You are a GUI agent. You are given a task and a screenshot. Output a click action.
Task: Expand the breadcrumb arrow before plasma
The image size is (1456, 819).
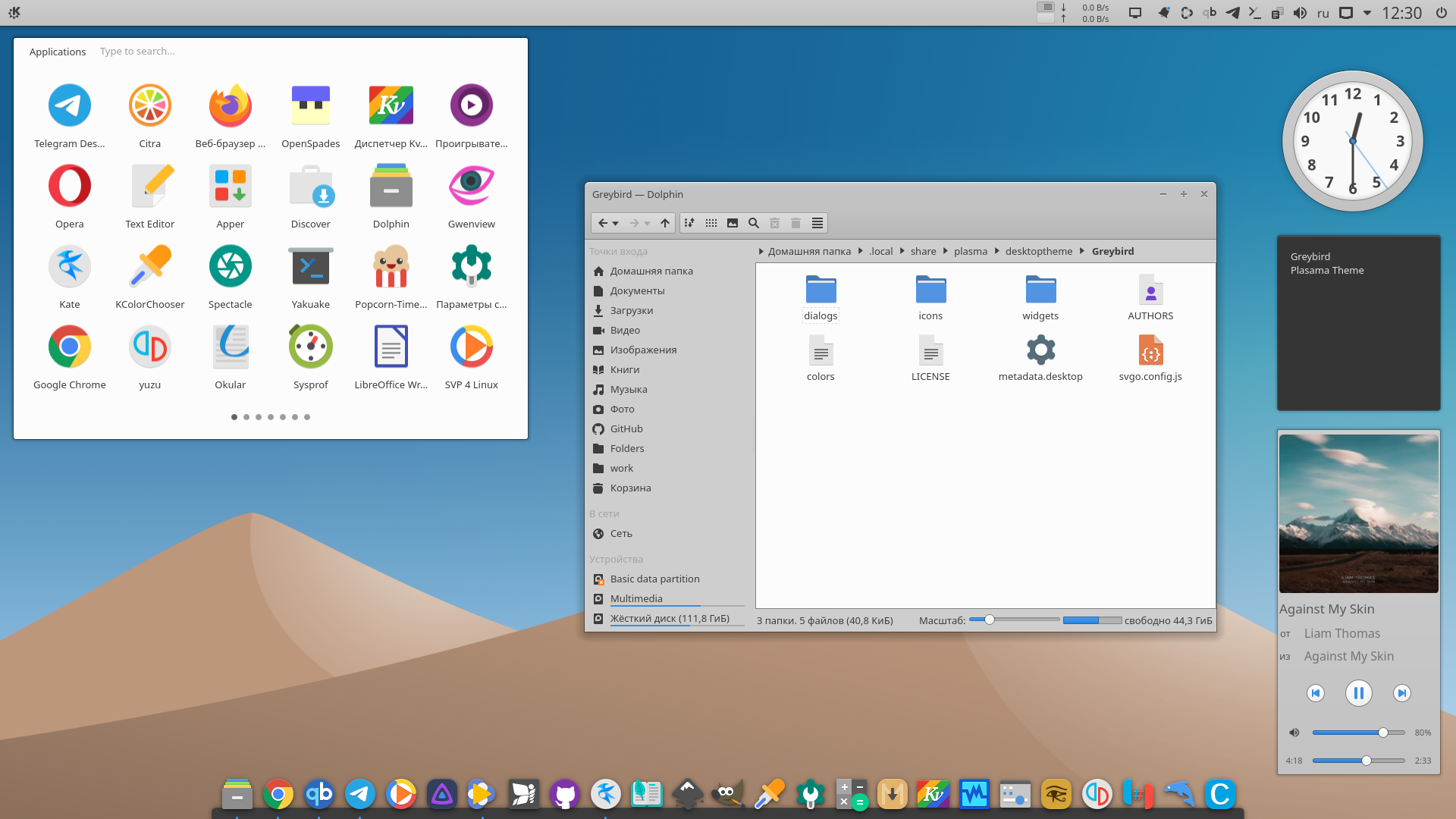tap(945, 251)
